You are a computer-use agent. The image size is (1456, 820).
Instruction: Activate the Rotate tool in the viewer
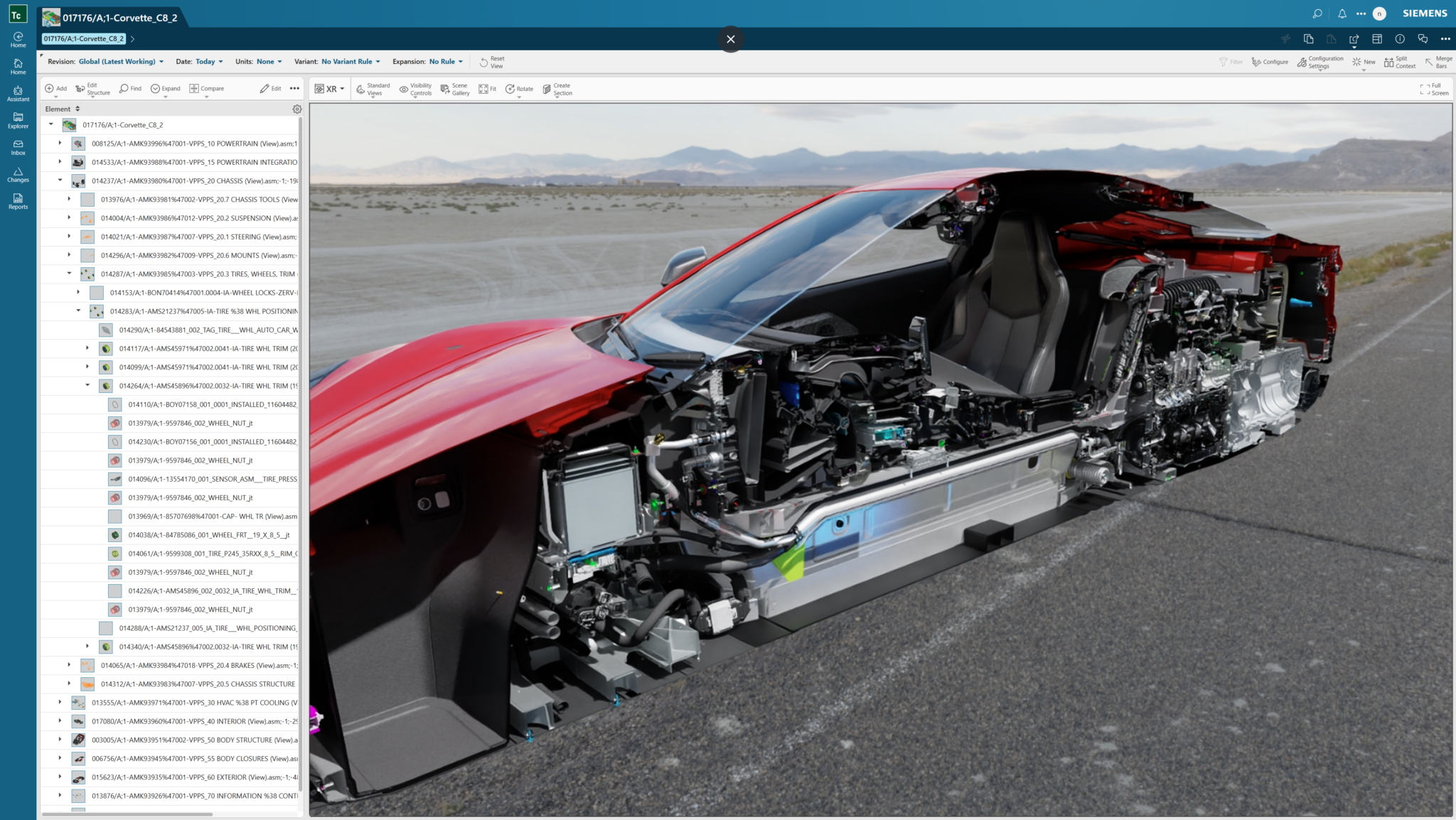[x=518, y=88]
